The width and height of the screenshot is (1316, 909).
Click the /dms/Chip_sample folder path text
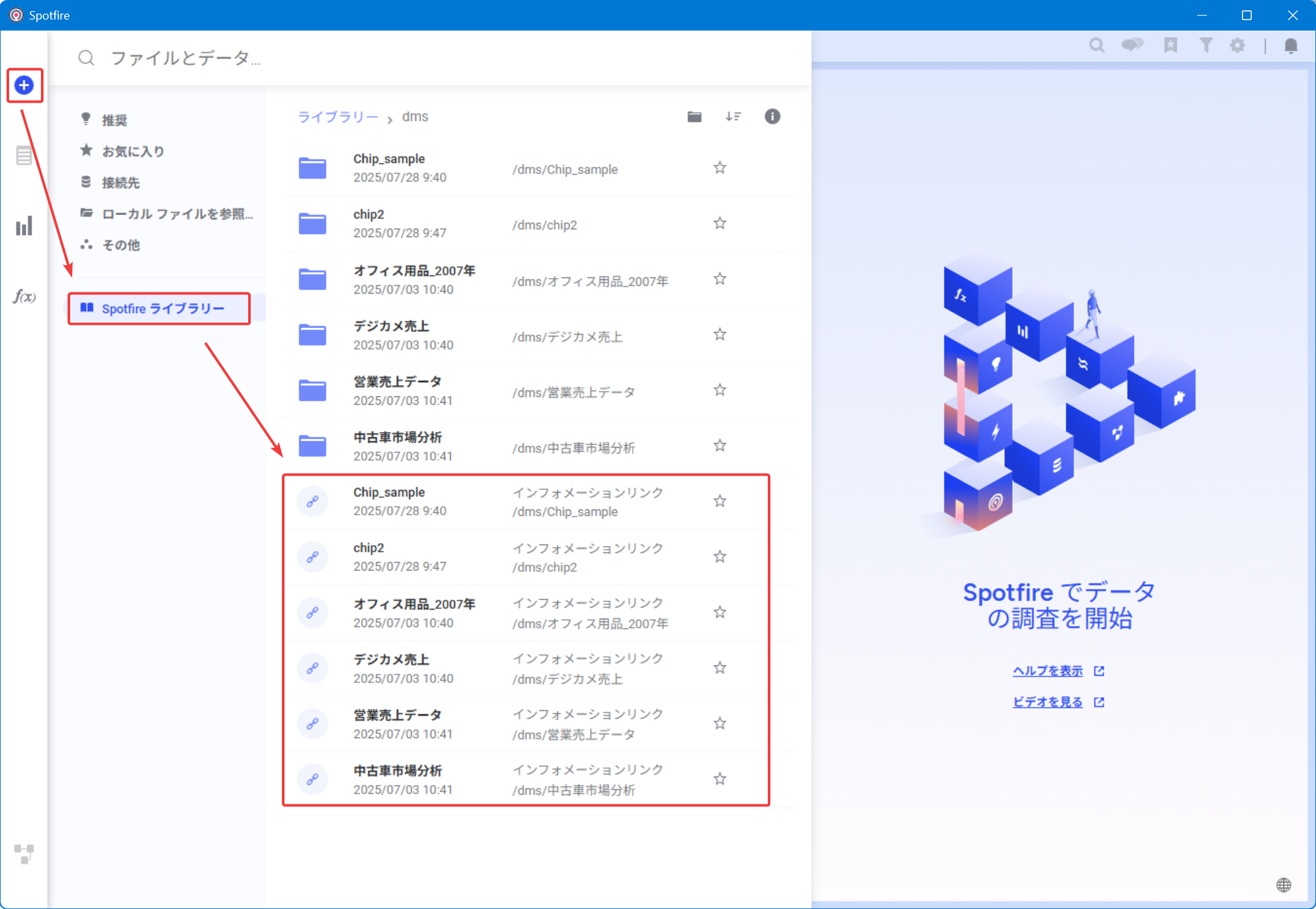[564, 170]
